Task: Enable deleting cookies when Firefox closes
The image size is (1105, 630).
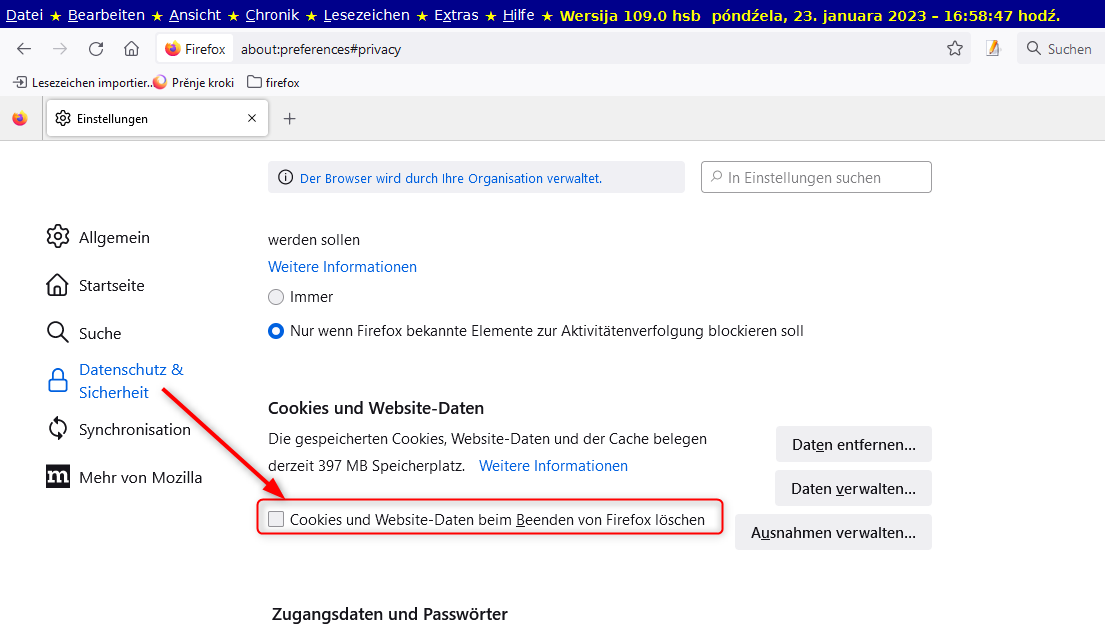Action: [x=276, y=519]
